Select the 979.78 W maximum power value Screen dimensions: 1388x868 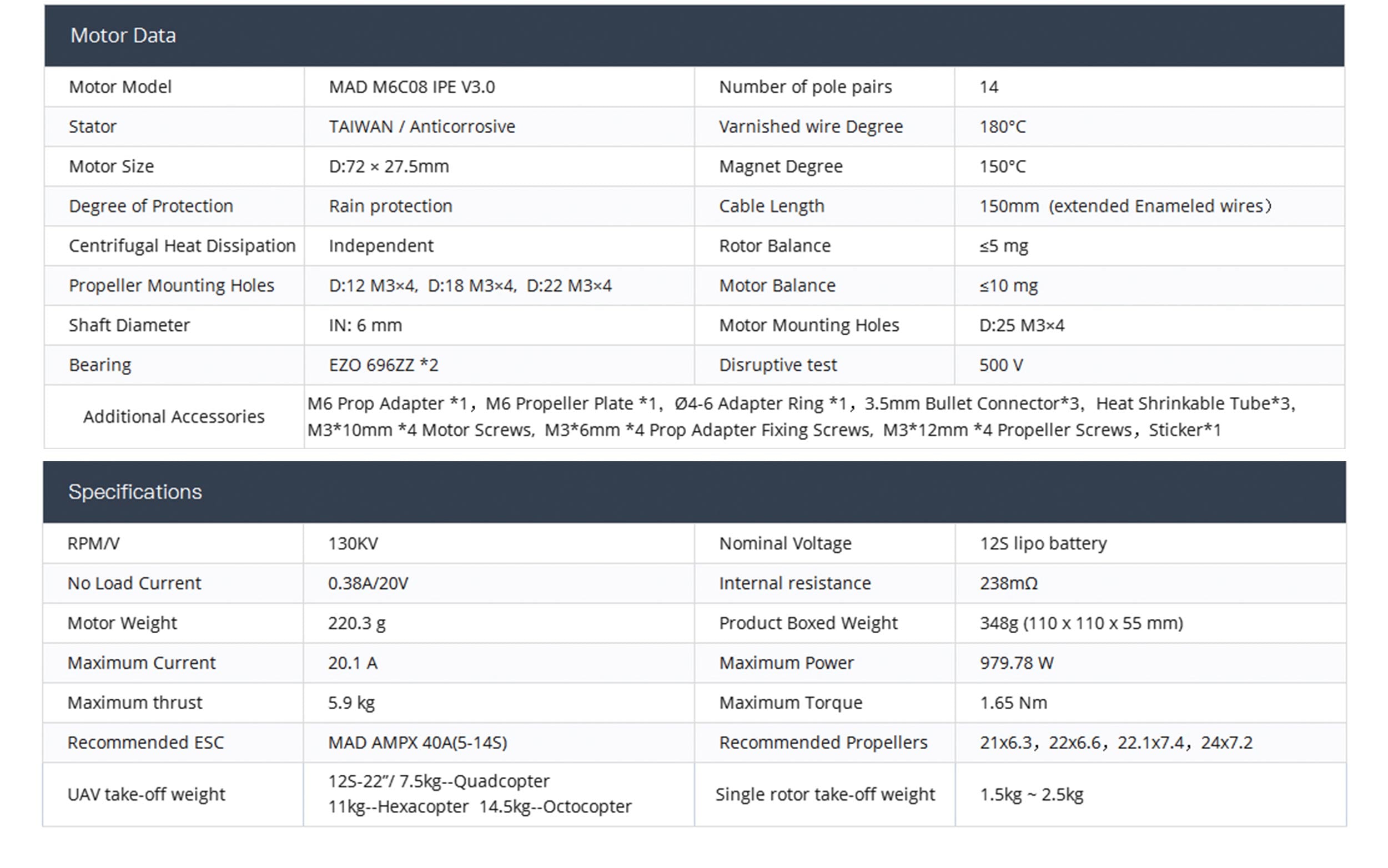(x=1016, y=663)
